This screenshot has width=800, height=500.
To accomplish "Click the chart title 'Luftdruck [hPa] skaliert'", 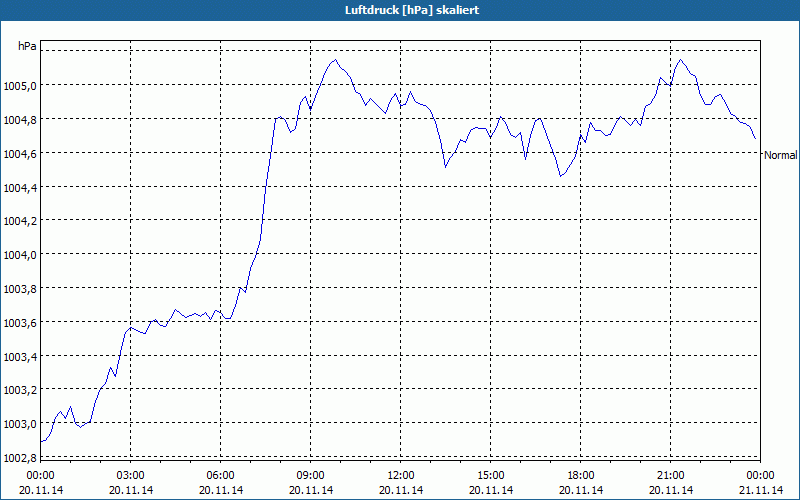I will [412, 10].
